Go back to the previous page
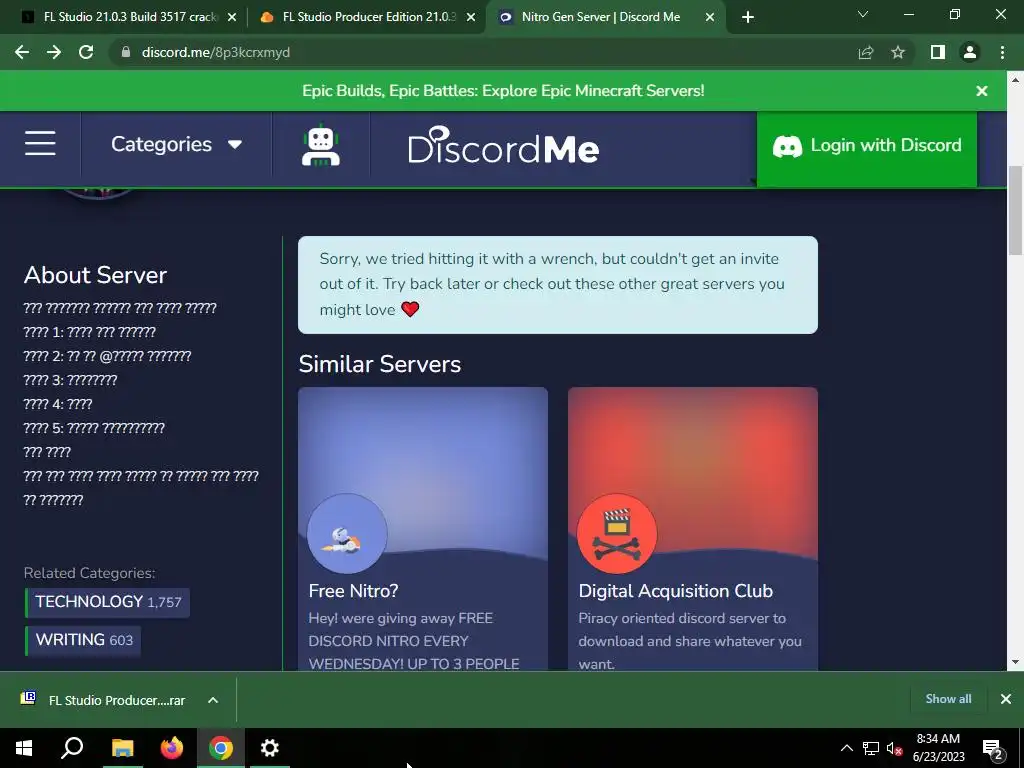This screenshot has height=768, width=1024. coord(22,52)
